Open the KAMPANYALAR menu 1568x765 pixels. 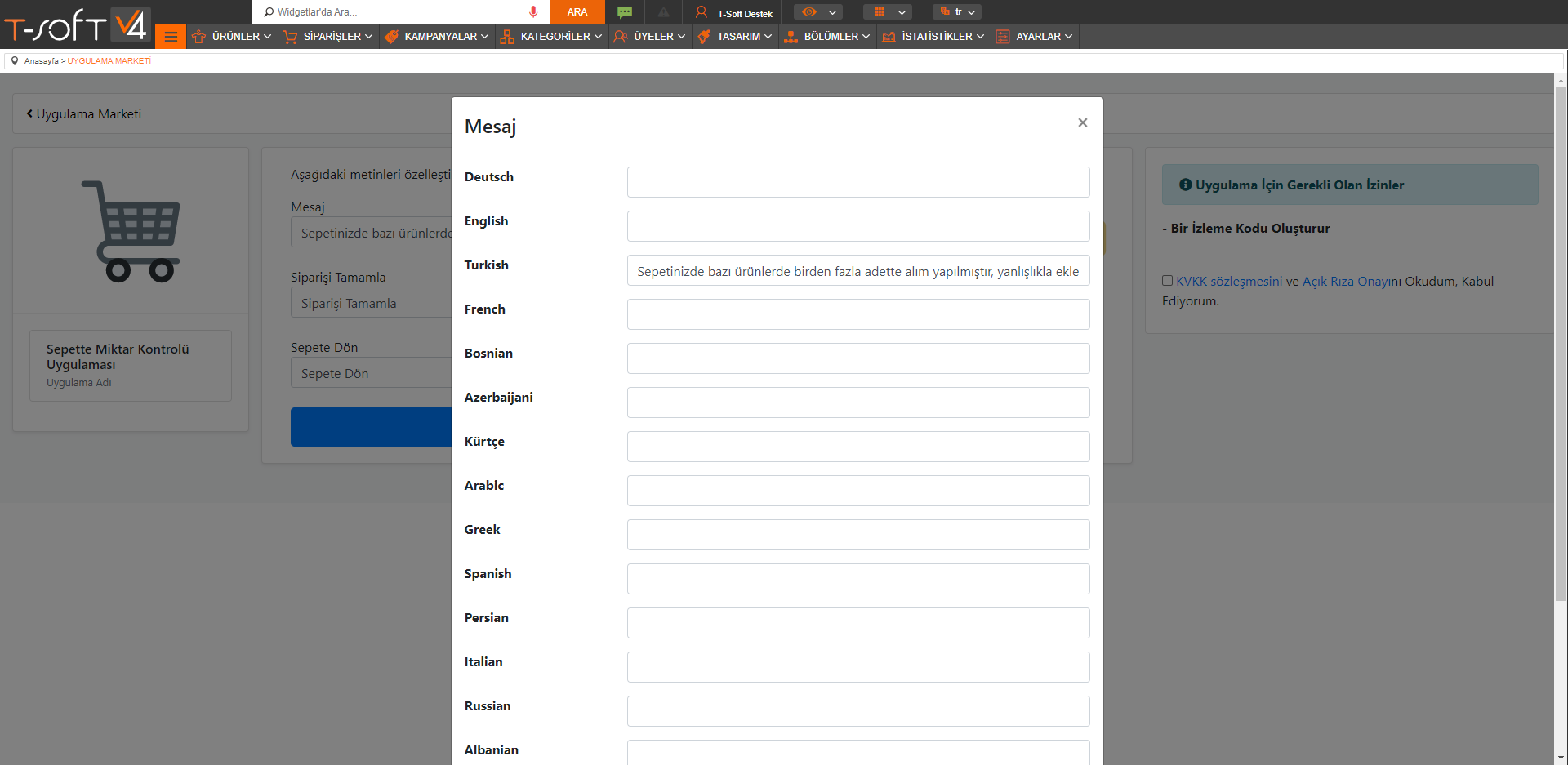[437, 37]
